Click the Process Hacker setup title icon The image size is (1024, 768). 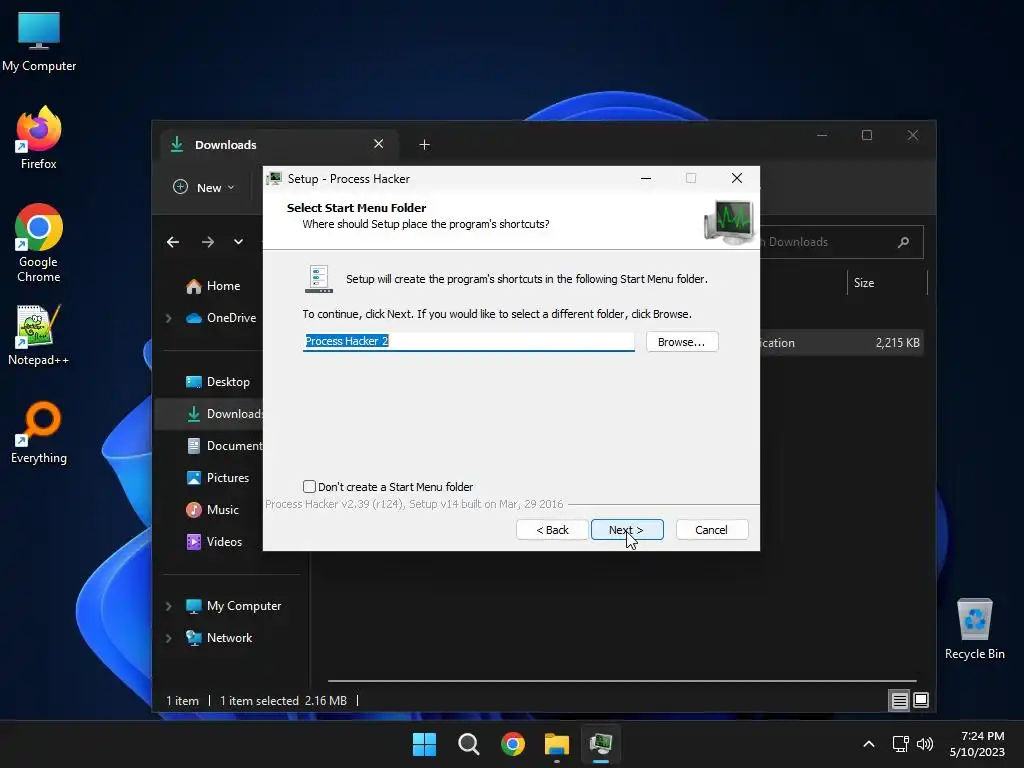click(274, 178)
